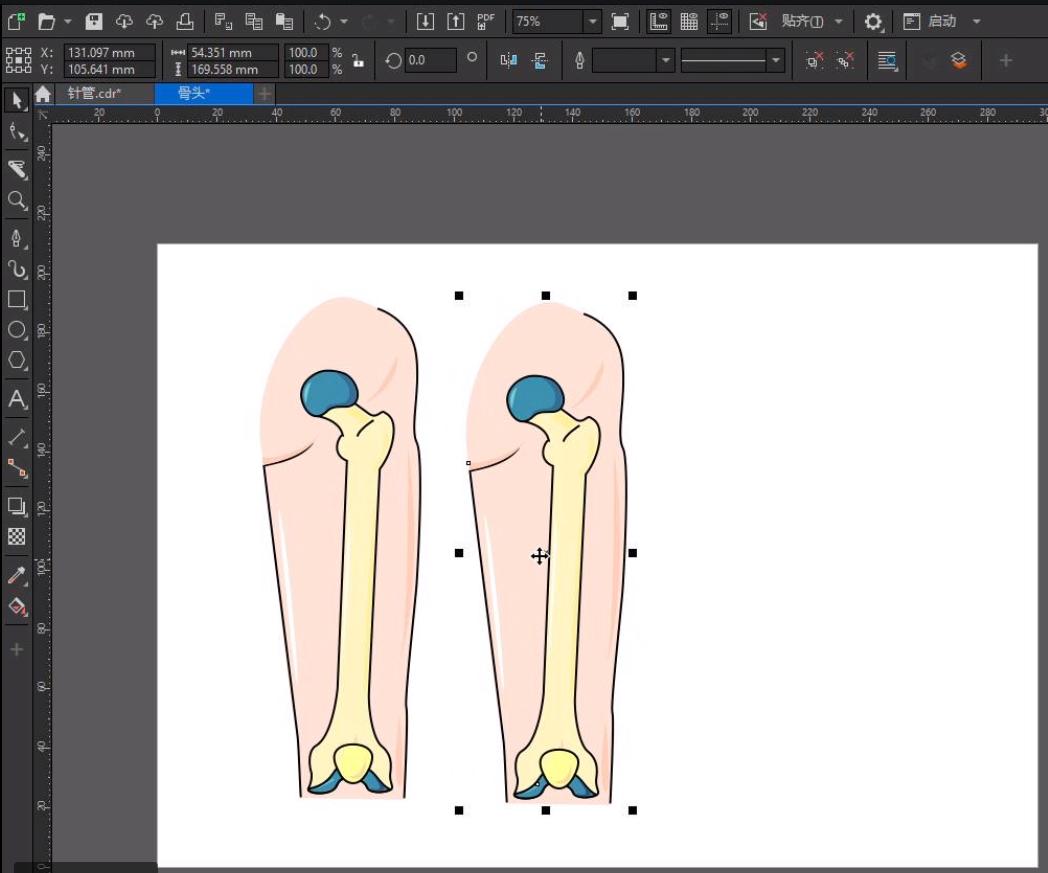Ungroup the selected objects
1048x873 pixels.
click(x=814, y=61)
